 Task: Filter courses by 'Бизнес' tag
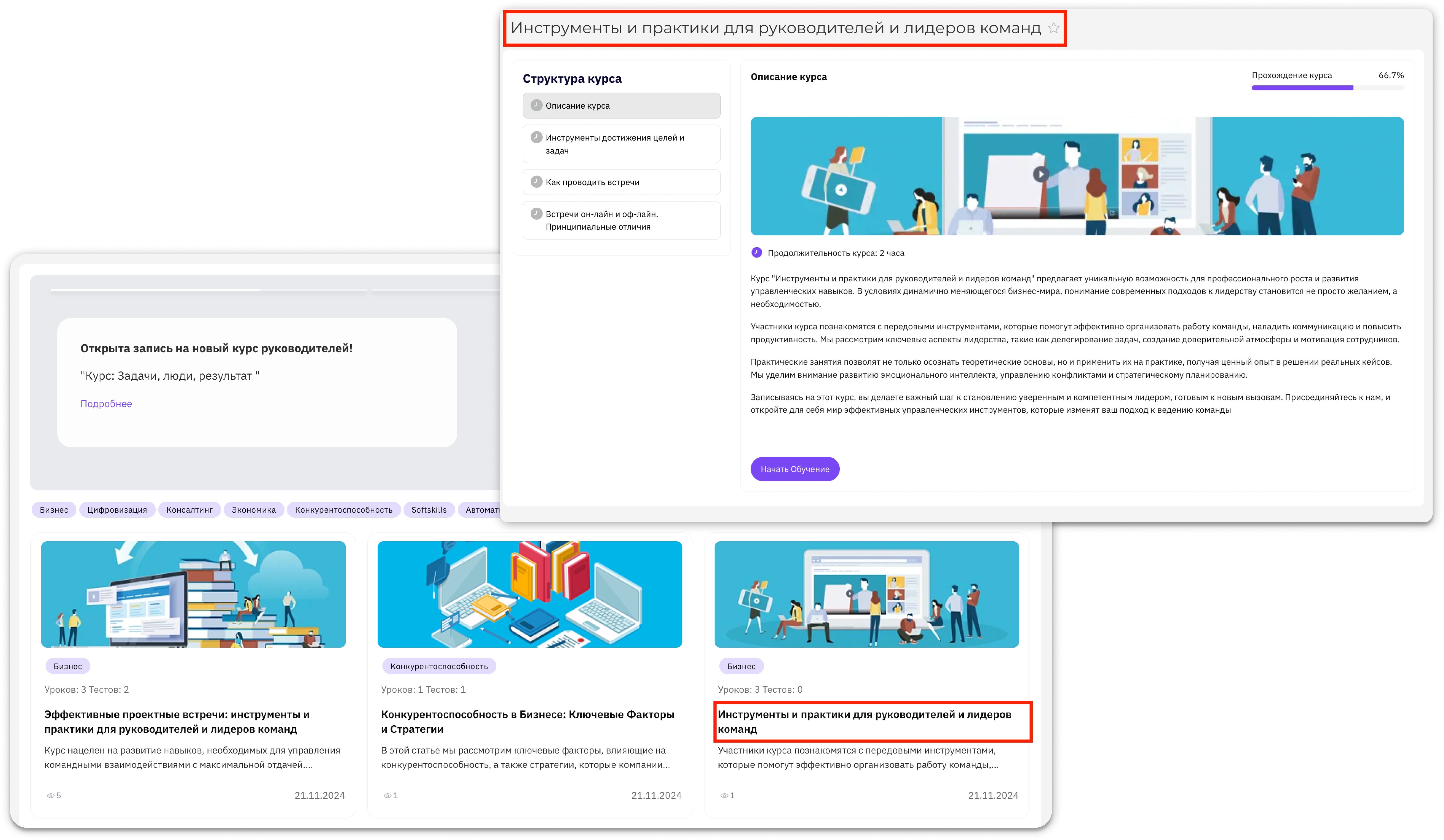[54, 510]
